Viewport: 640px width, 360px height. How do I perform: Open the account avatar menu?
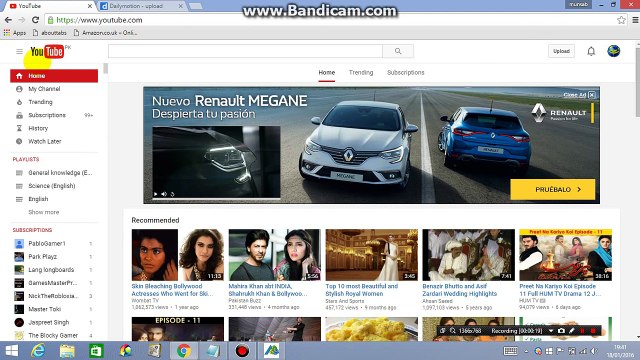(x=613, y=51)
